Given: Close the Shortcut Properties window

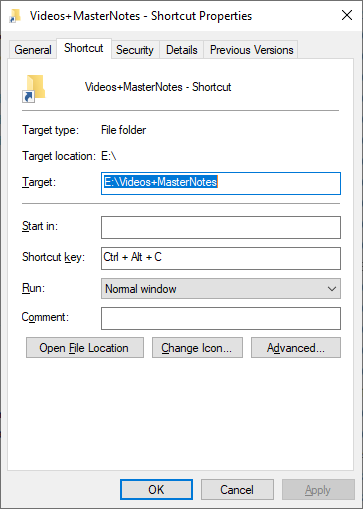Looking at the screenshot, I should click(x=347, y=15).
